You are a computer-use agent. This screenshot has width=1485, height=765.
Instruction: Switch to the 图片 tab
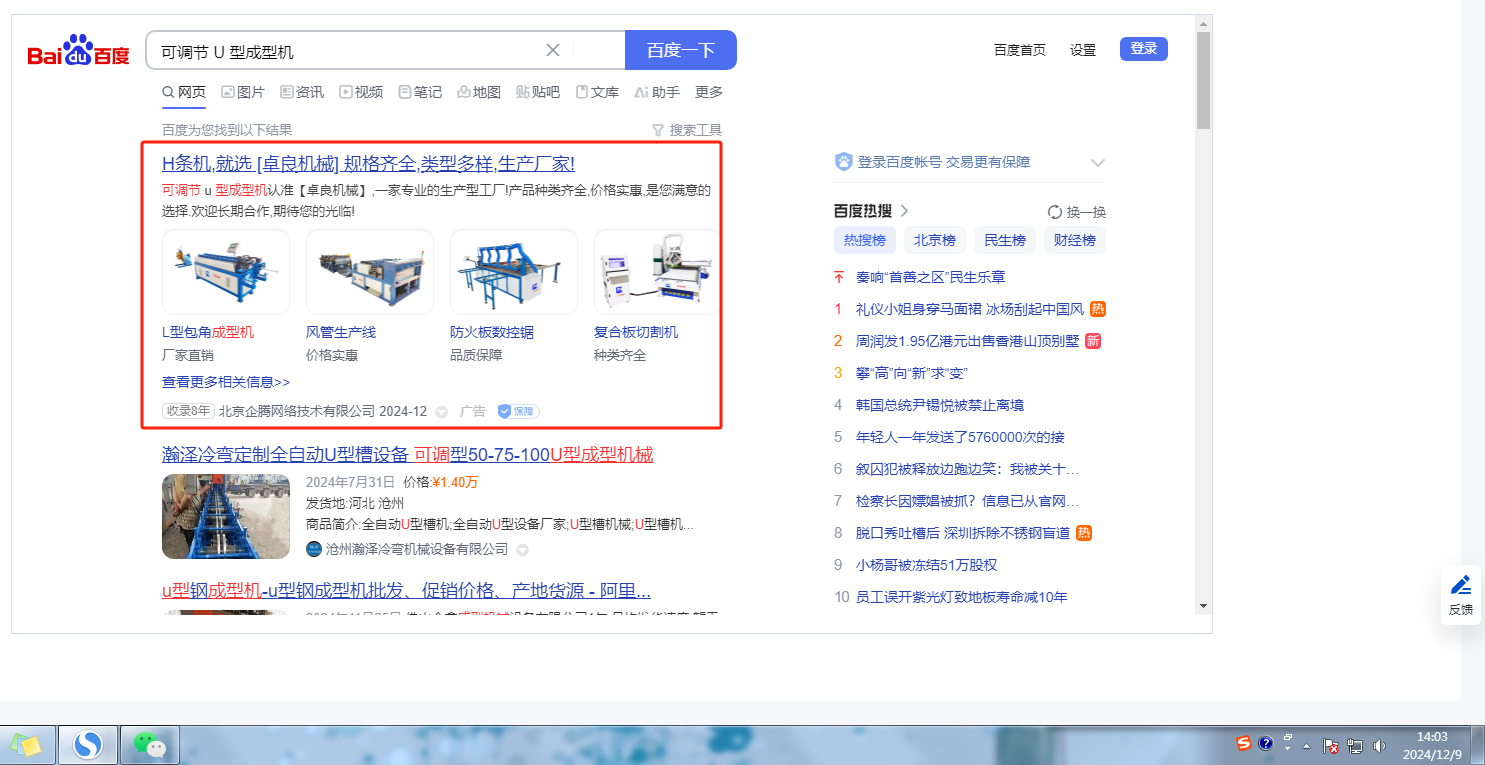coord(243,92)
